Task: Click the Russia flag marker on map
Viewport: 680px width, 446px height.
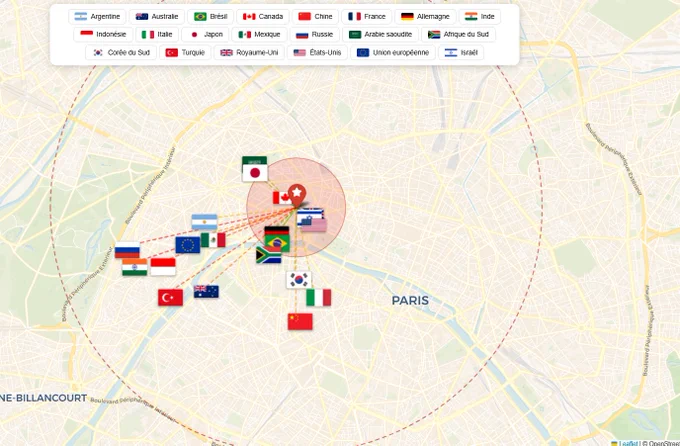Action: coord(127,250)
